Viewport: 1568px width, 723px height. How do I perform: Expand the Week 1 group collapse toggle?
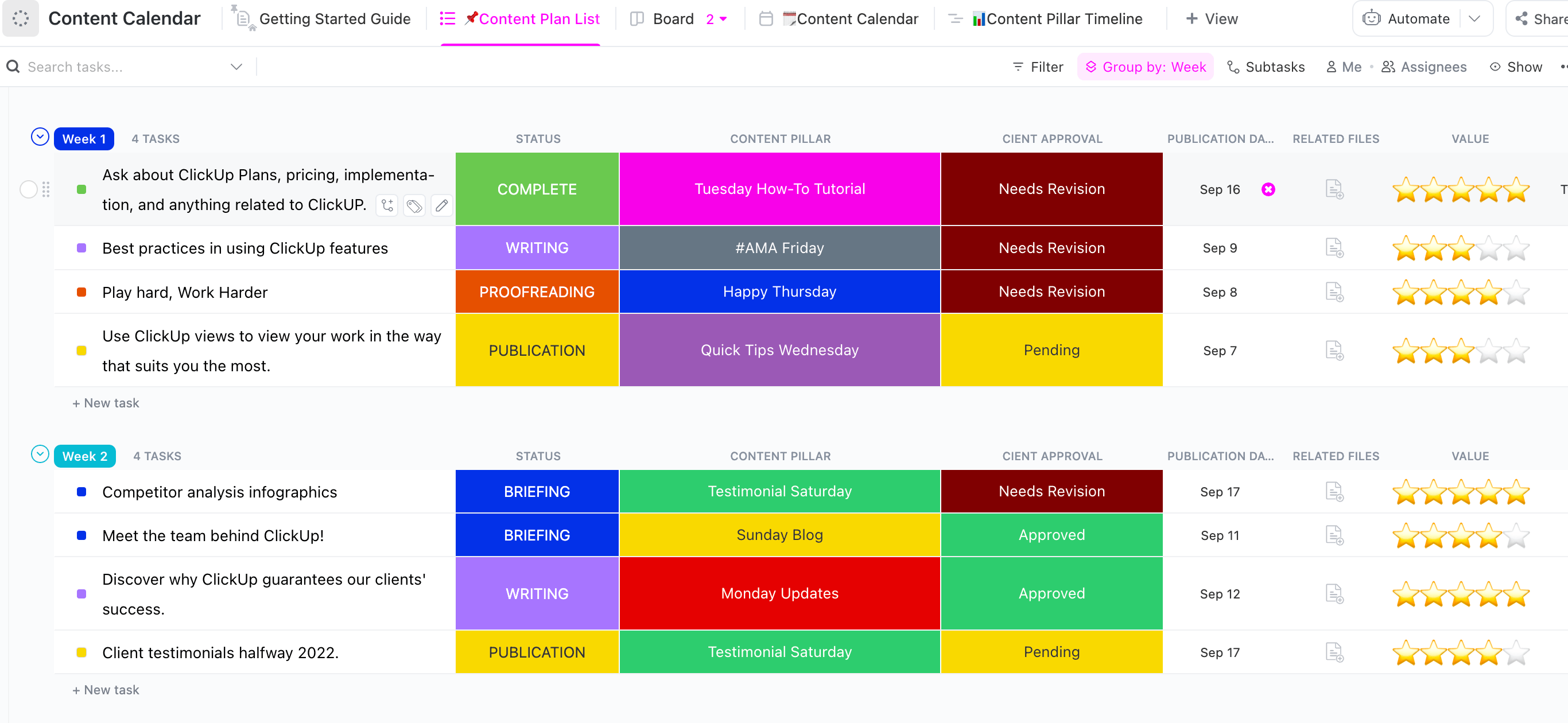[40, 138]
